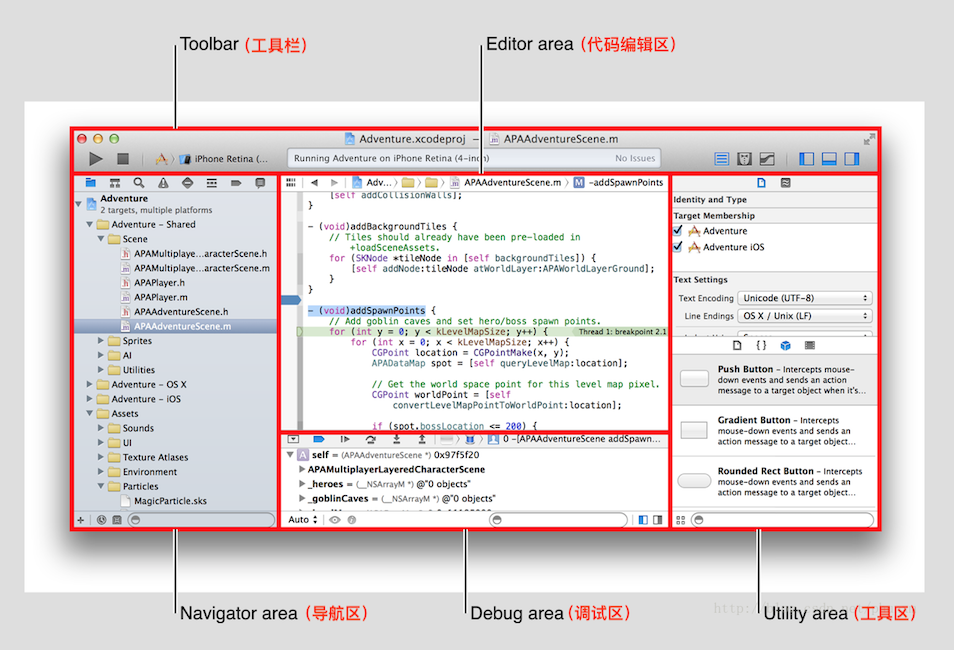Open the Issue navigator
The width and height of the screenshot is (954, 650).
tap(163, 183)
